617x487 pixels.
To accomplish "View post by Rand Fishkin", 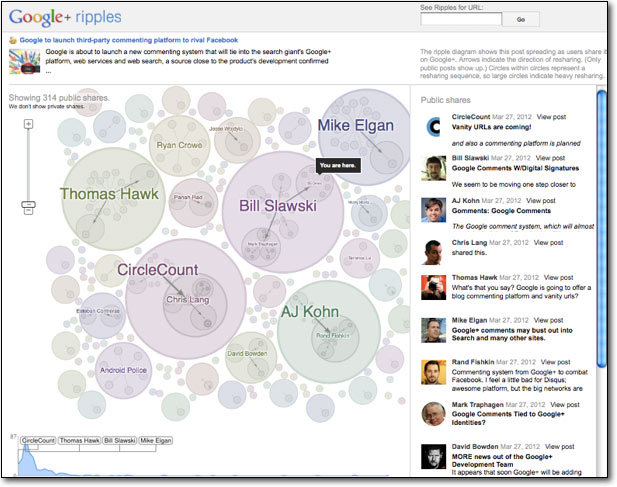I will point(555,362).
